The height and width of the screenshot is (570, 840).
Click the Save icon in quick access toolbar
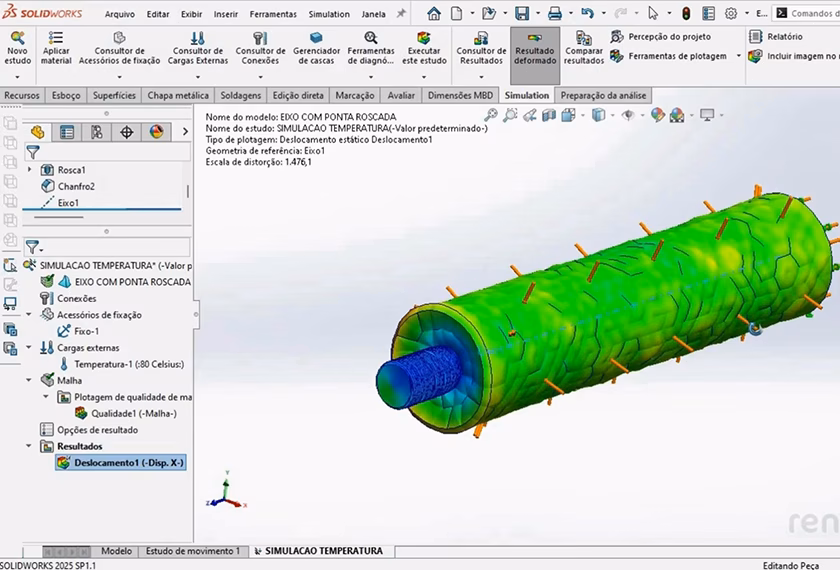(x=521, y=14)
